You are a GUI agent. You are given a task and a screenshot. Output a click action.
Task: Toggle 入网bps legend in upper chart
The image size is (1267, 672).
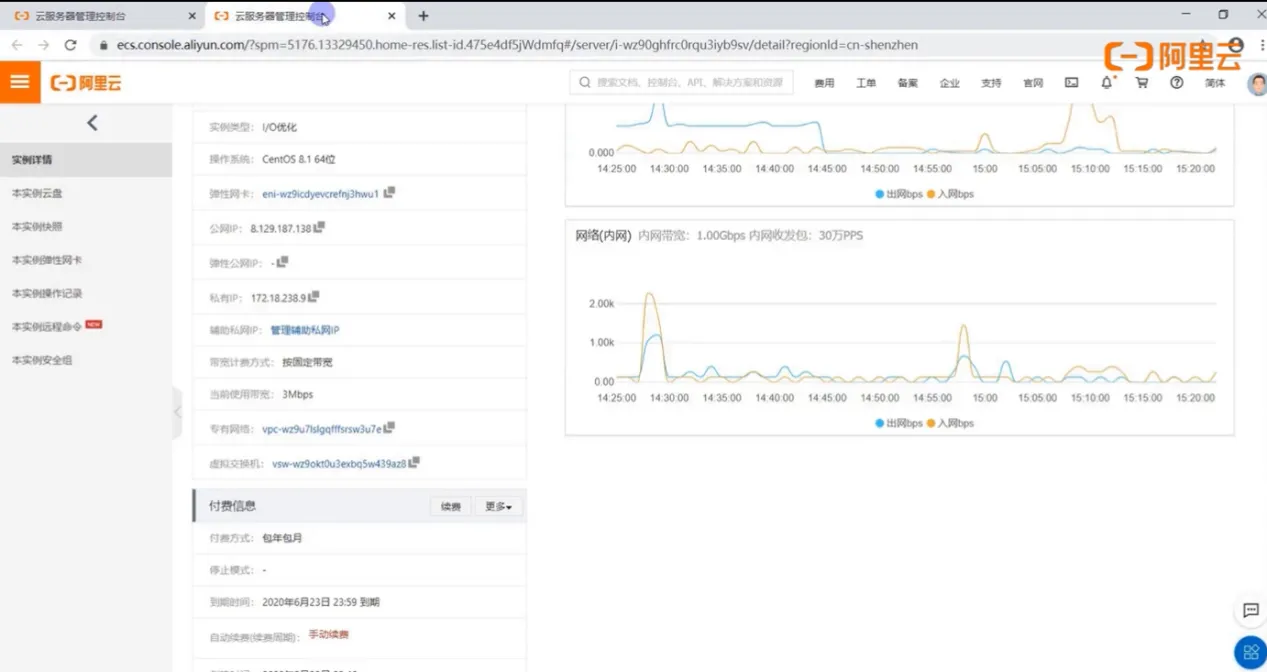(950, 194)
